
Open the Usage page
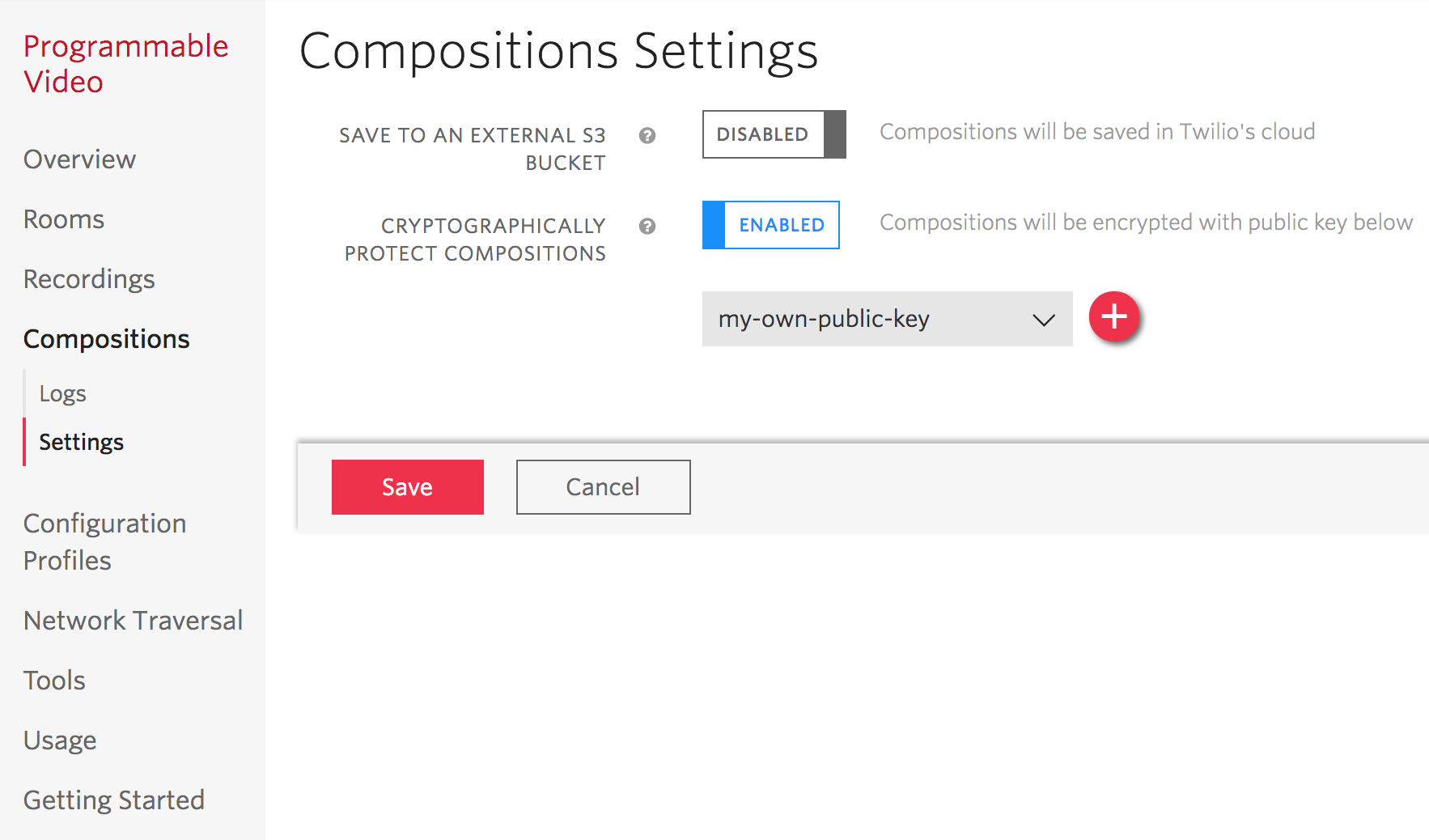(x=59, y=739)
